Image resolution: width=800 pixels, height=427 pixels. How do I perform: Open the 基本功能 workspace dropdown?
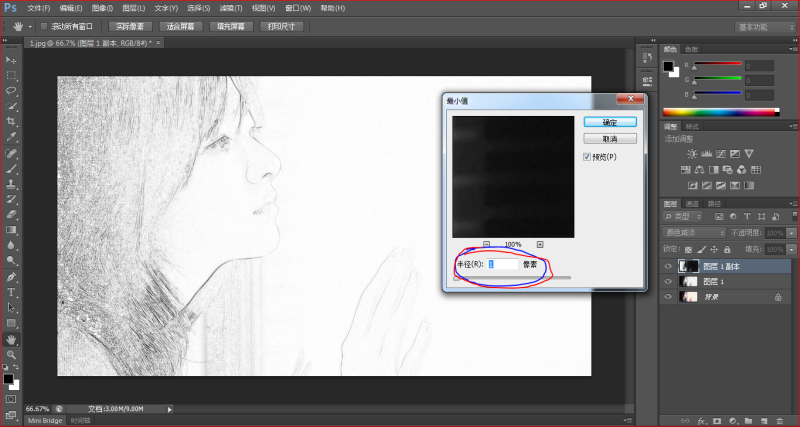click(x=764, y=27)
